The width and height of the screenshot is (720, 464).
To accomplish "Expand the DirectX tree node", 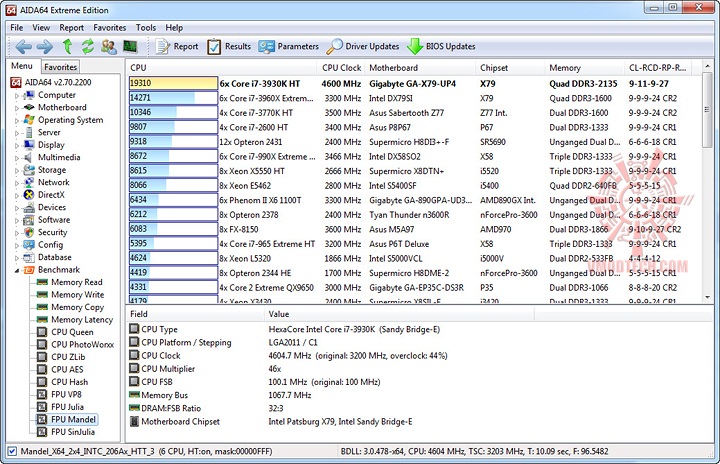I will coord(17,195).
